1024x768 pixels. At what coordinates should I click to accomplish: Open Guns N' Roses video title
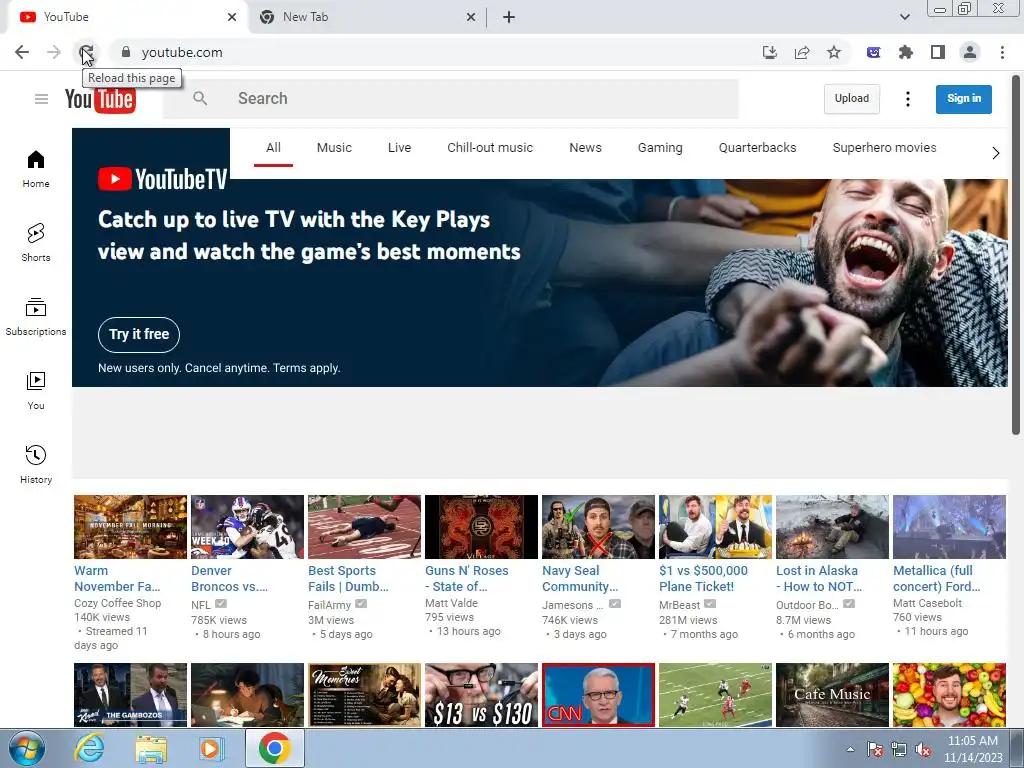pos(466,579)
